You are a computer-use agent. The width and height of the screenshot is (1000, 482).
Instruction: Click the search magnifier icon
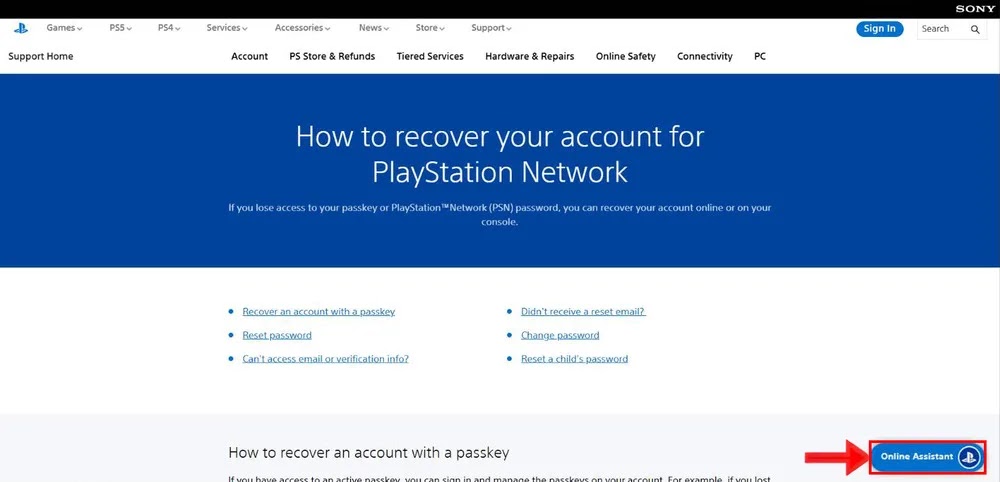click(x=975, y=29)
